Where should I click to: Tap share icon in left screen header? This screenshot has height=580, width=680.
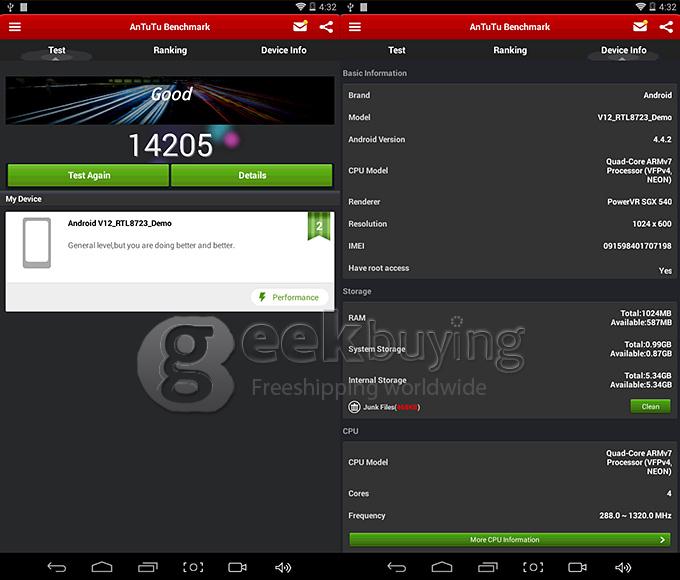(x=326, y=27)
